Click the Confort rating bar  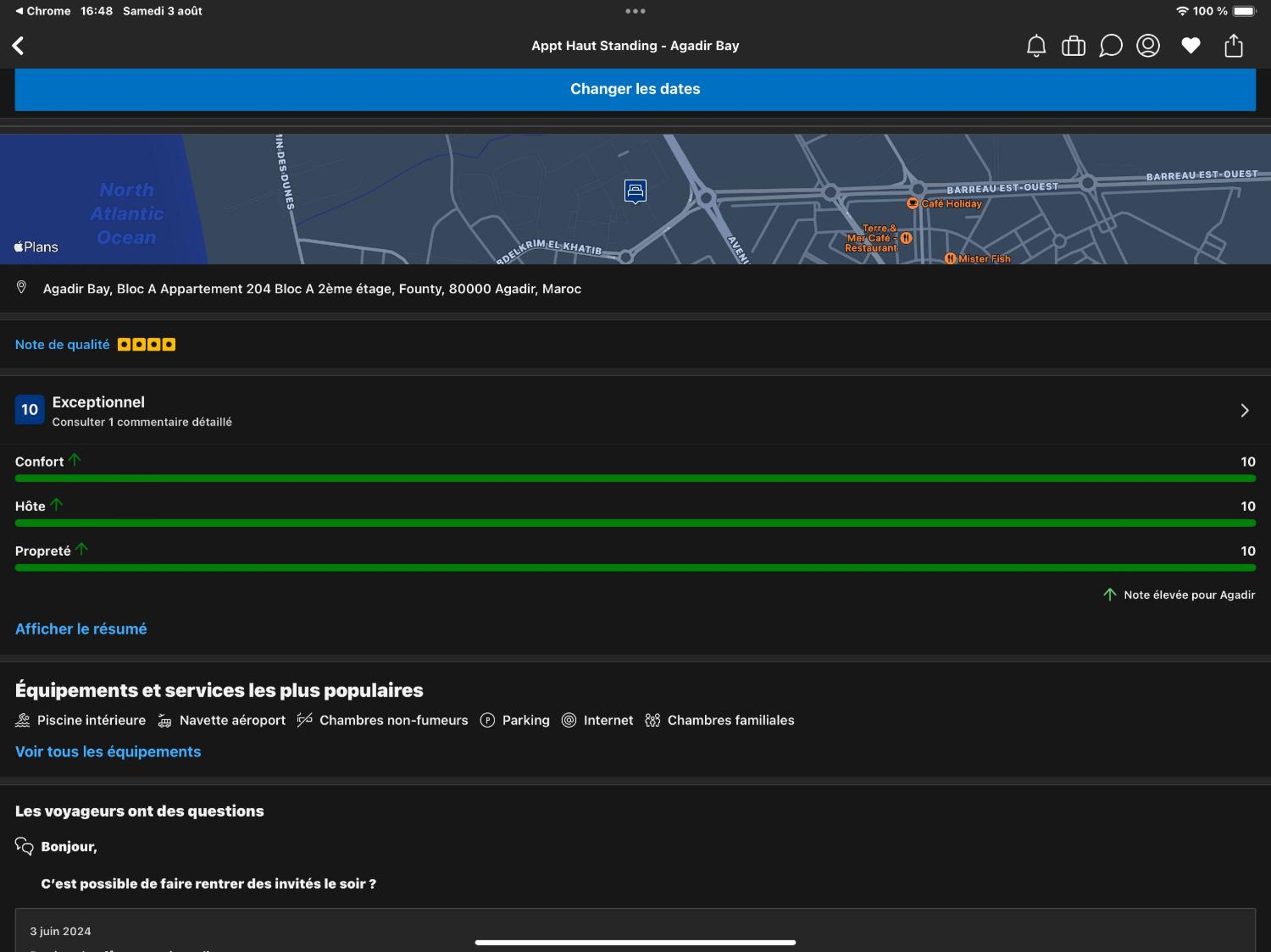pyautogui.click(x=635, y=478)
